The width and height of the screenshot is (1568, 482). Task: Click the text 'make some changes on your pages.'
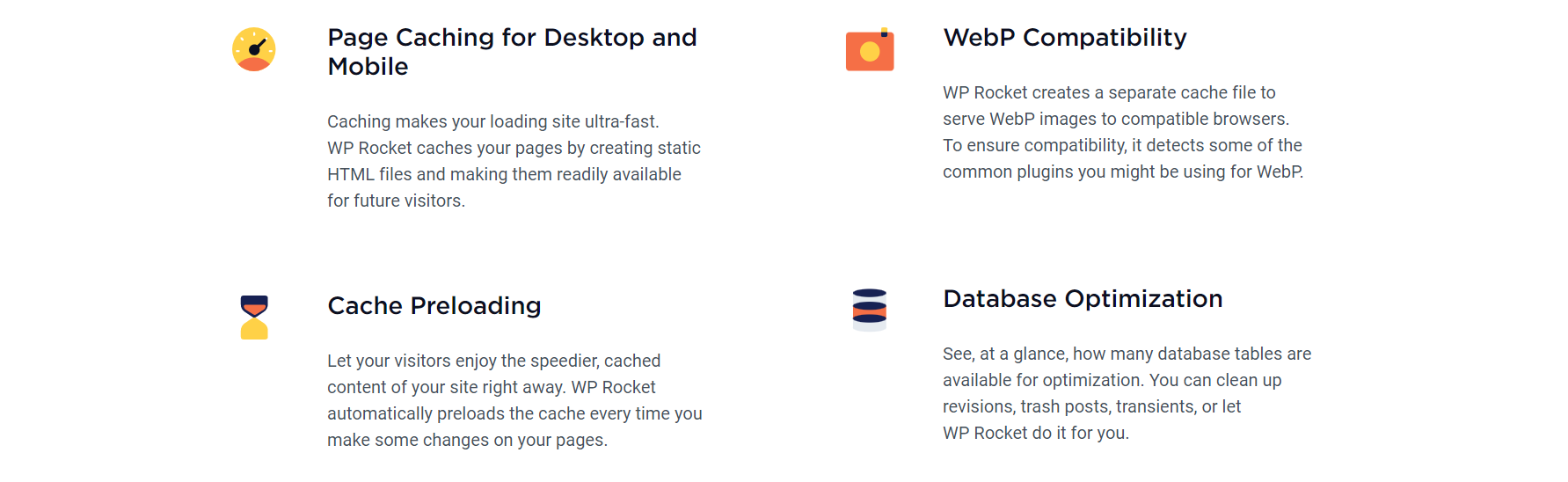(x=466, y=441)
